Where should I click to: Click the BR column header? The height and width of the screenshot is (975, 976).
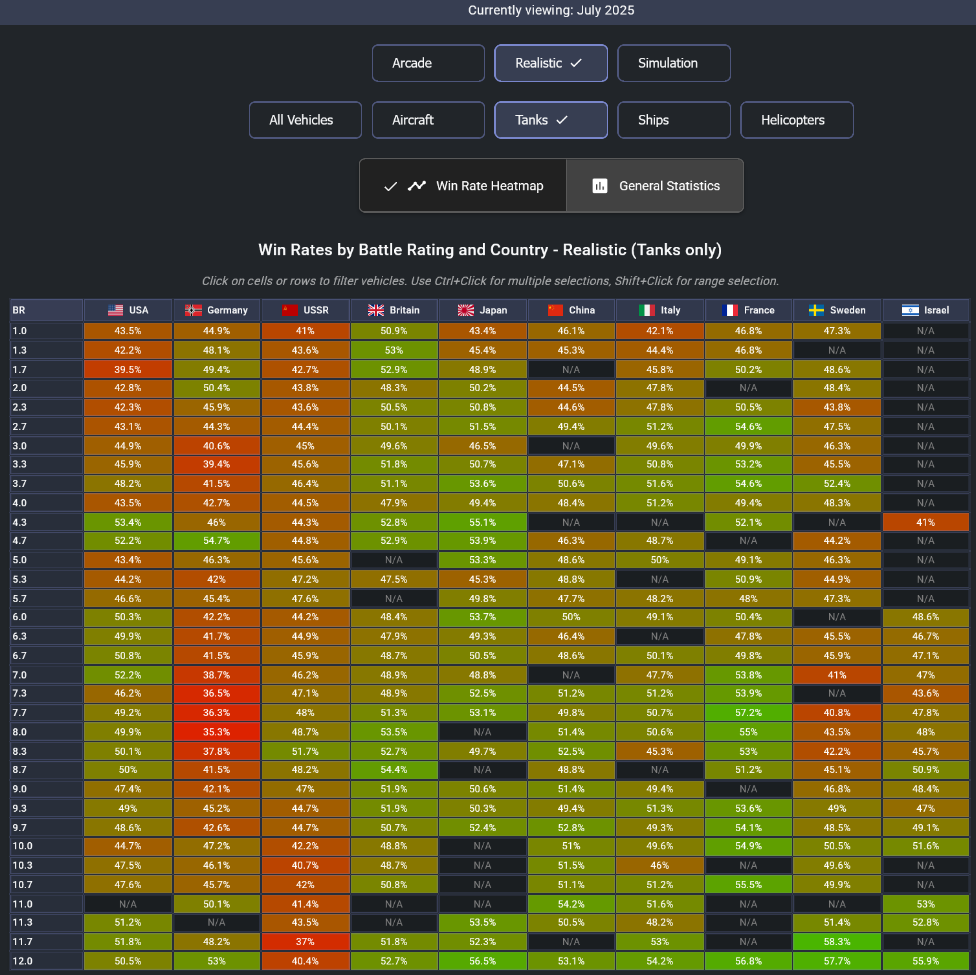coord(47,310)
